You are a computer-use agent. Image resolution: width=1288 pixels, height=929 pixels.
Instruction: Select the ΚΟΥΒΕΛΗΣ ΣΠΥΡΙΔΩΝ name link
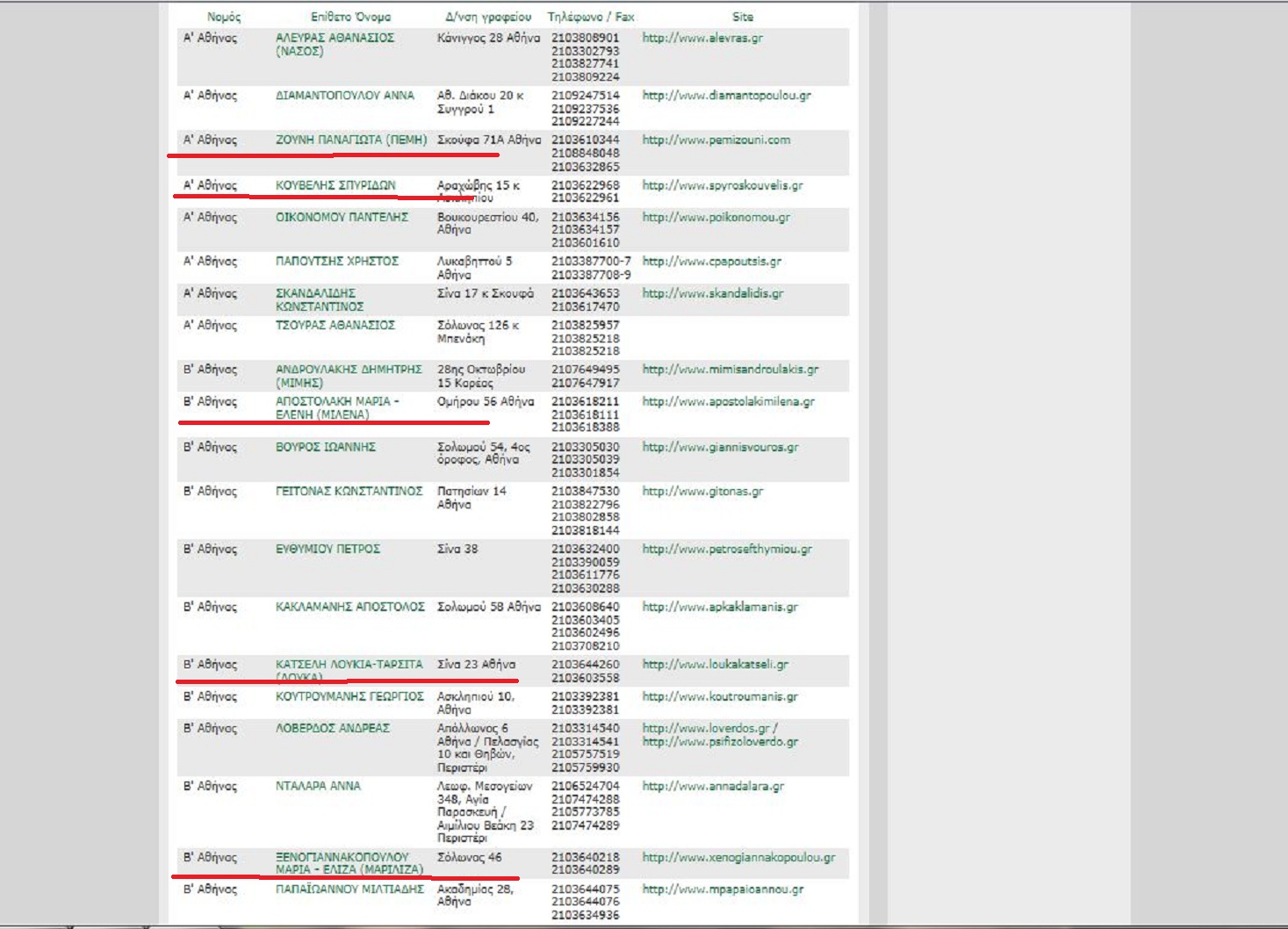pyautogui.click(x=335, y=185)
